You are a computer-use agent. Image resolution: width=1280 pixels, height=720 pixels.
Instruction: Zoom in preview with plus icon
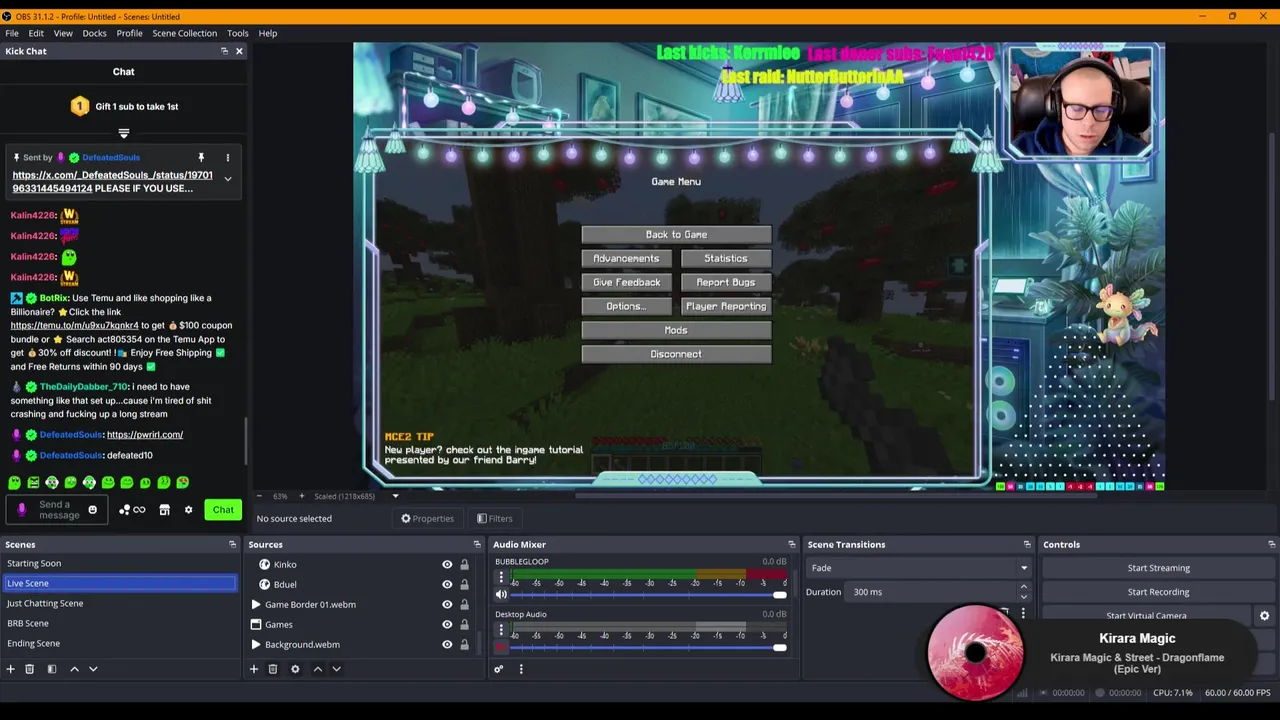[x=301, y=496]
